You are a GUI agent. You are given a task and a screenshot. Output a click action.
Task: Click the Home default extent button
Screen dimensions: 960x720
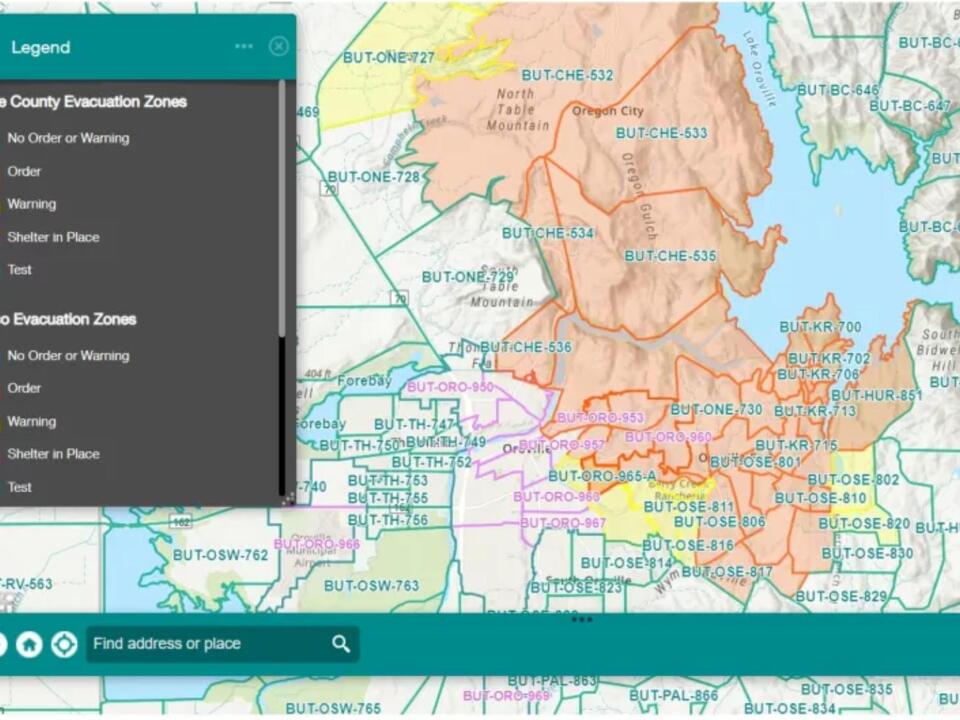29,644
